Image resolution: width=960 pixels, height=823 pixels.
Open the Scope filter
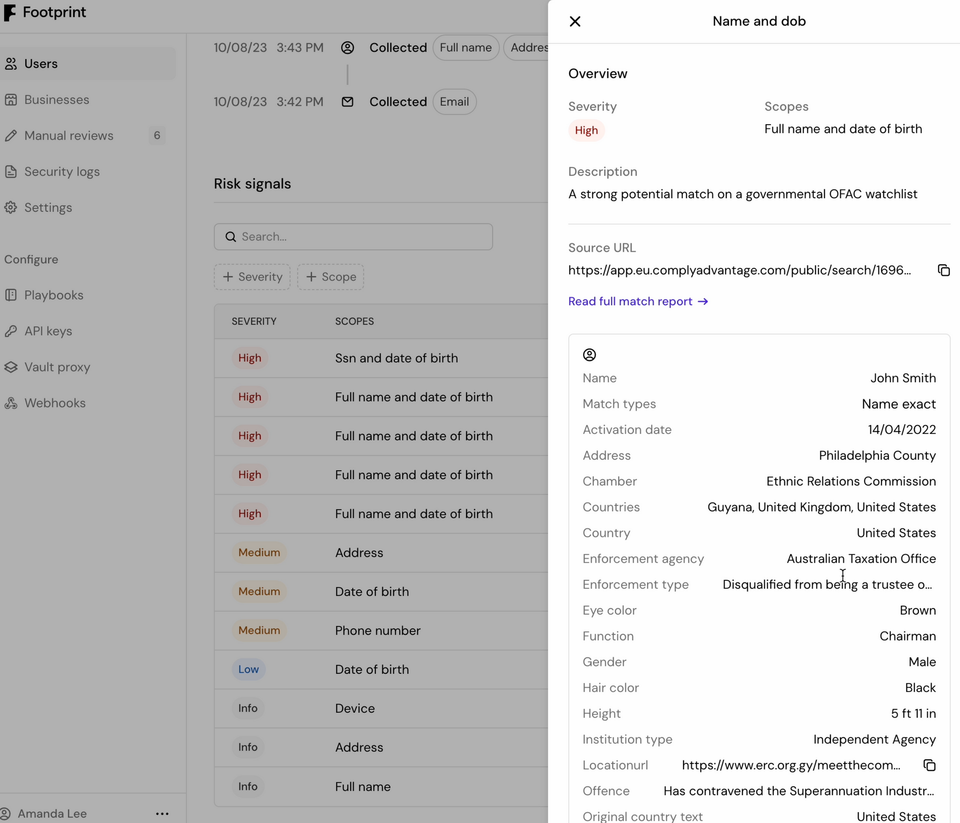pyautogui.click(x=330, y=276)
